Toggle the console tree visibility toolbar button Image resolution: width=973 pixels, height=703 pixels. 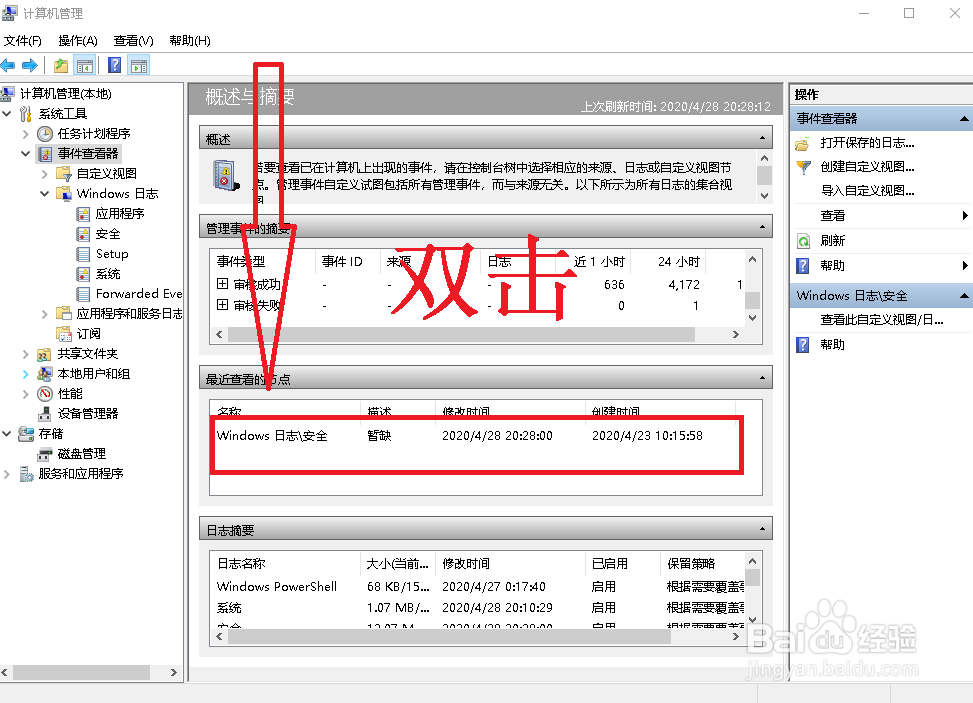click(86, 64)
